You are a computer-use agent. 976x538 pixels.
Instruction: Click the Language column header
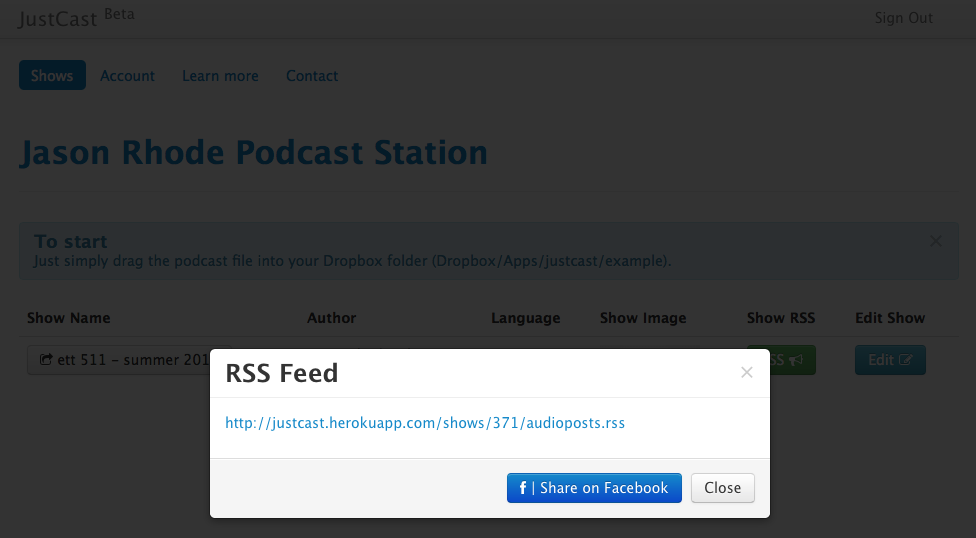[525, 318]
